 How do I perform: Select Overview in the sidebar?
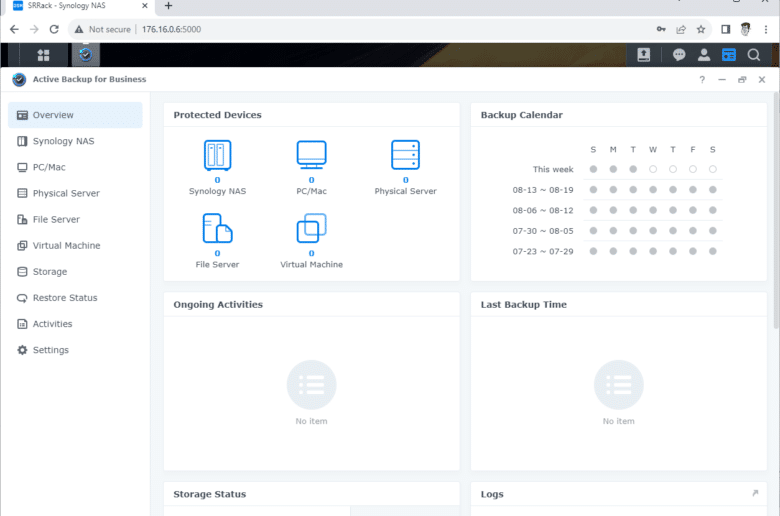pos(75,115)
